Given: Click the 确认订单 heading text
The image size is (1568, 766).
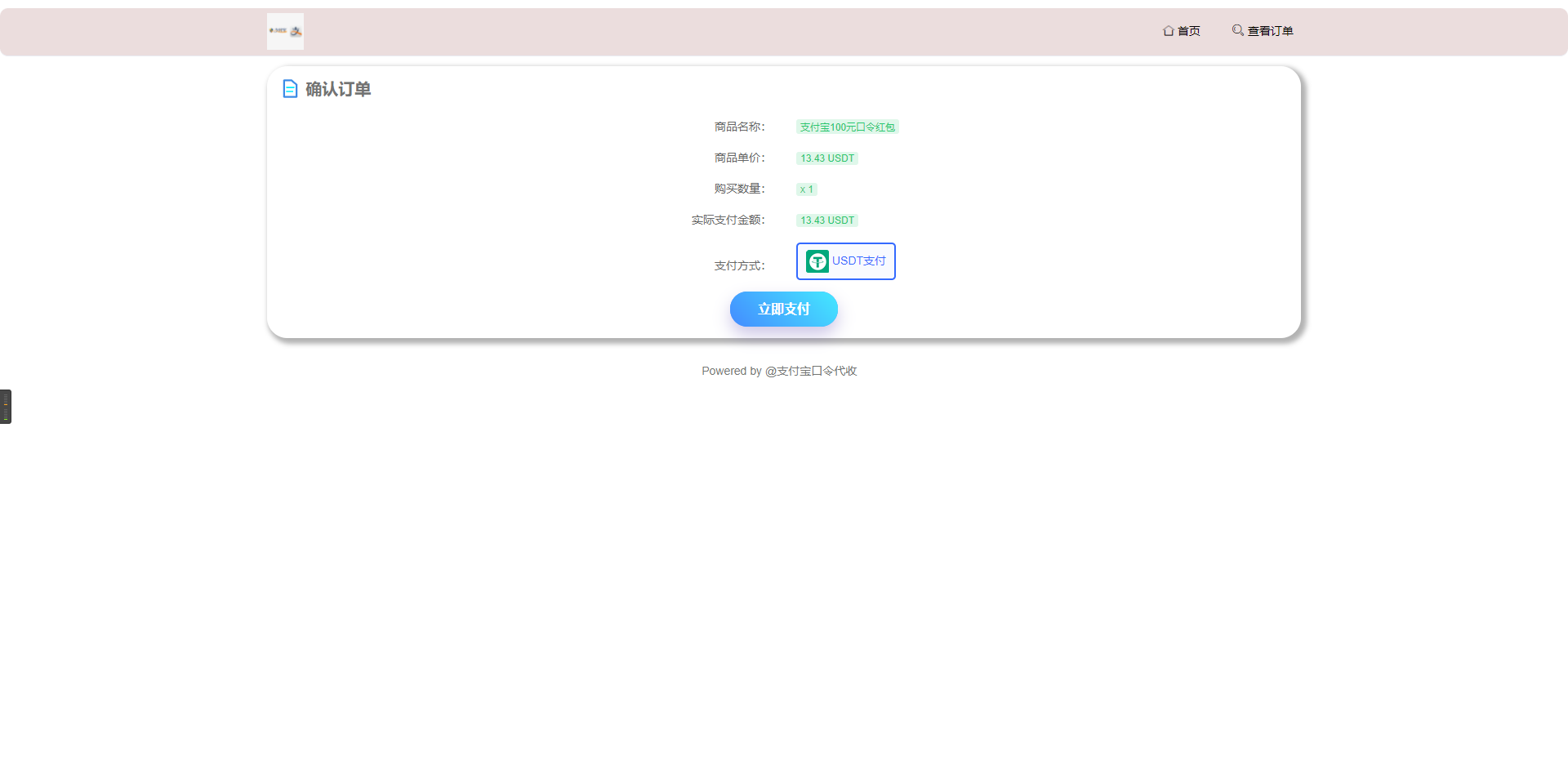Looking at the screenshot, I should (338, 89).
